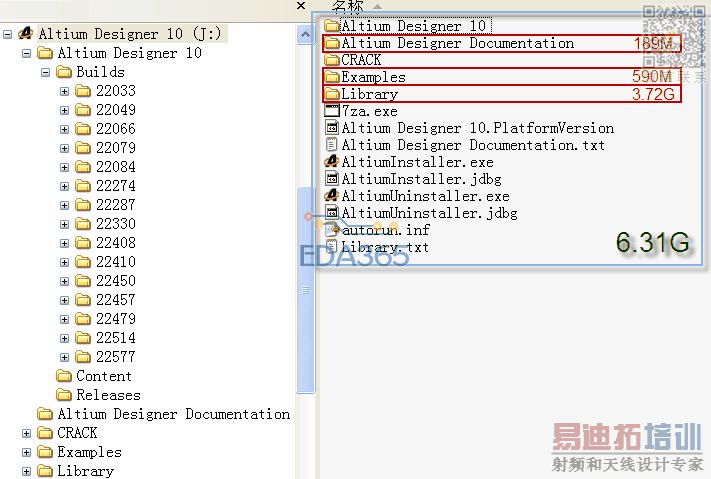711x479 pixels.
Task: Expand the 22287 folder node
Action: point(64,205)
